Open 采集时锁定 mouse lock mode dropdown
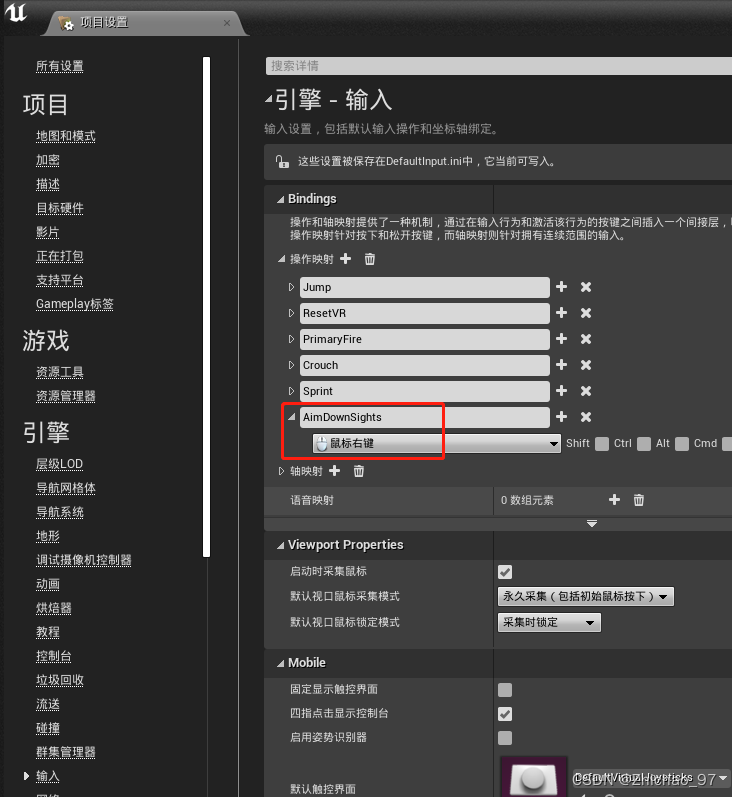732x797 pixels. tap(549, 622)
